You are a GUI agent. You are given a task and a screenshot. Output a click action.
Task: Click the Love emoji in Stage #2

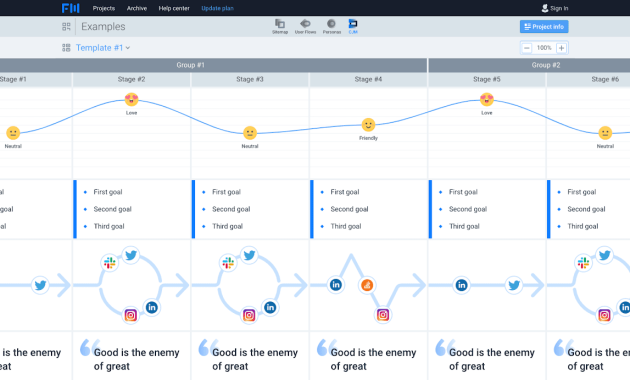(131, 99)
